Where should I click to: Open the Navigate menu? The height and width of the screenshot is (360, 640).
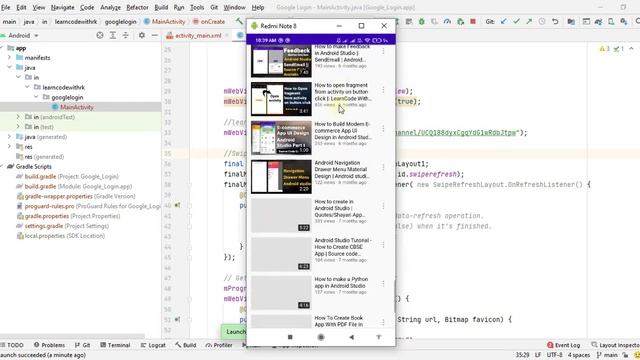[x=62, y=7]
